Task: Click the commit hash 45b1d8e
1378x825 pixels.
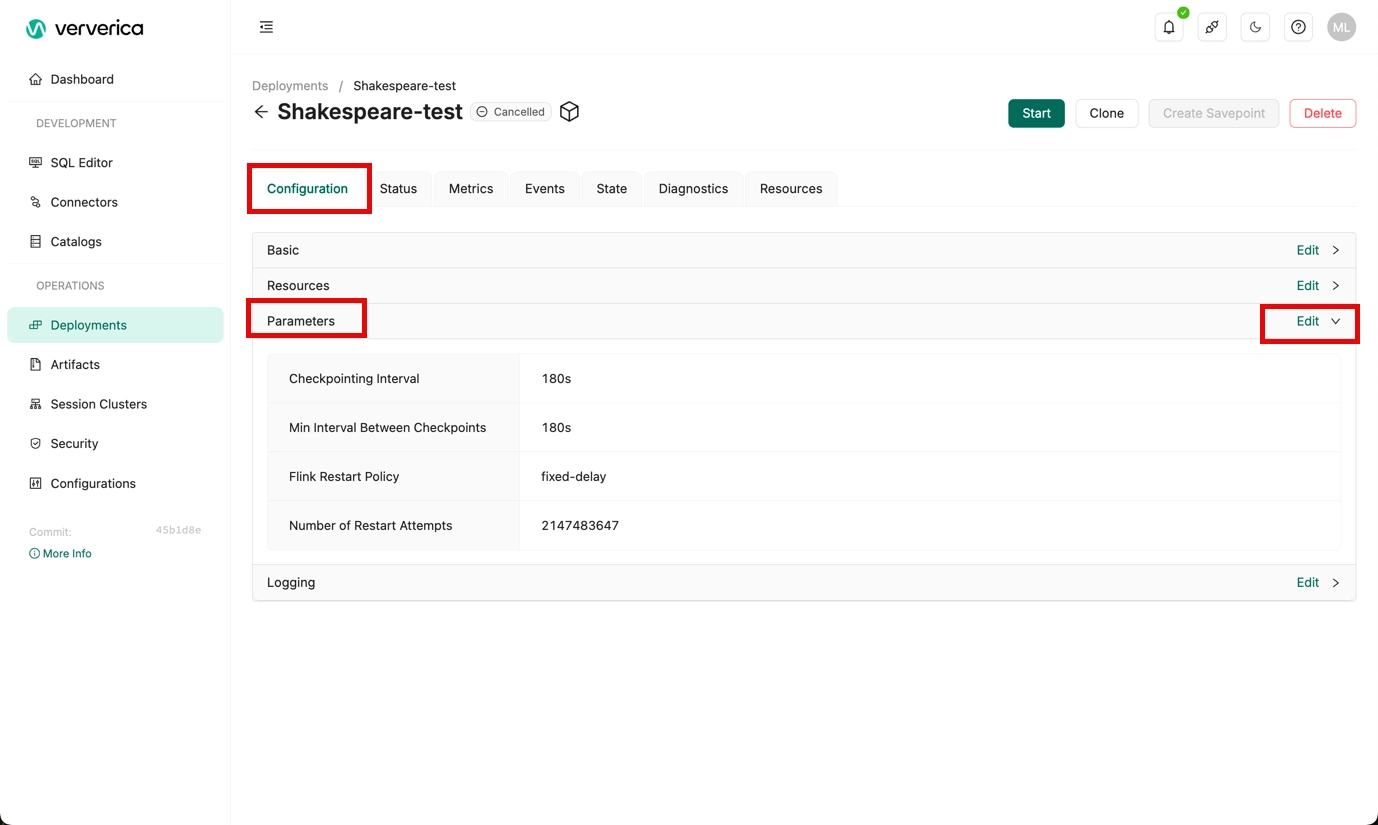Action: point(178,530)
